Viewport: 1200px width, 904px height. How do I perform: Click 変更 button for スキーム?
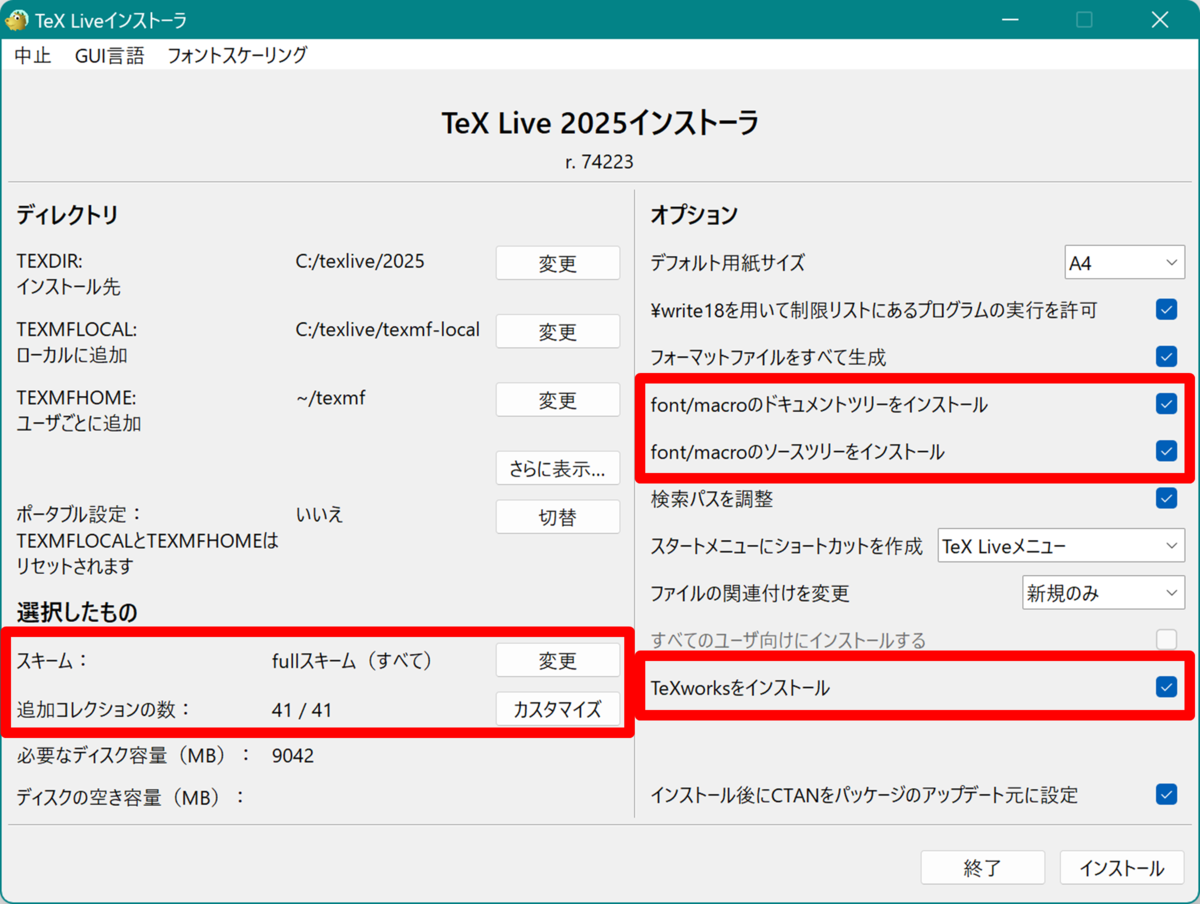click(558, 661)
